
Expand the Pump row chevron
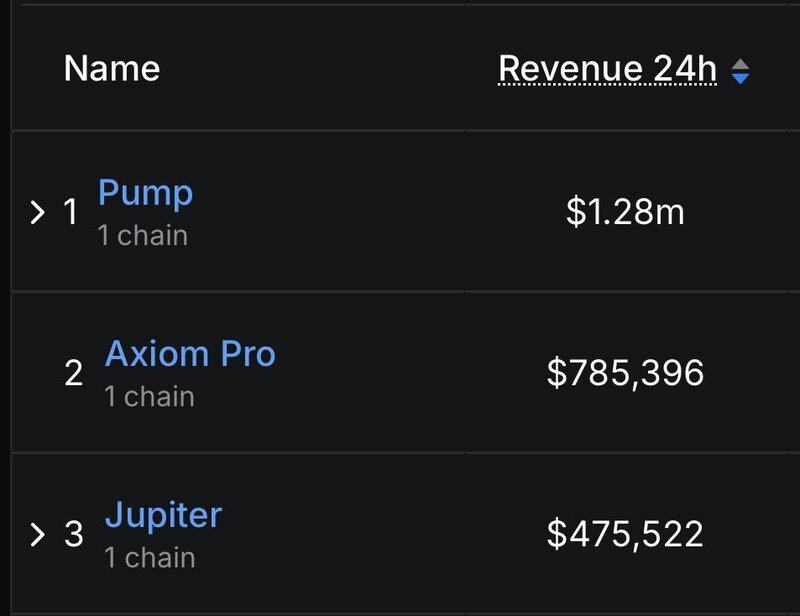pos(38,212)
